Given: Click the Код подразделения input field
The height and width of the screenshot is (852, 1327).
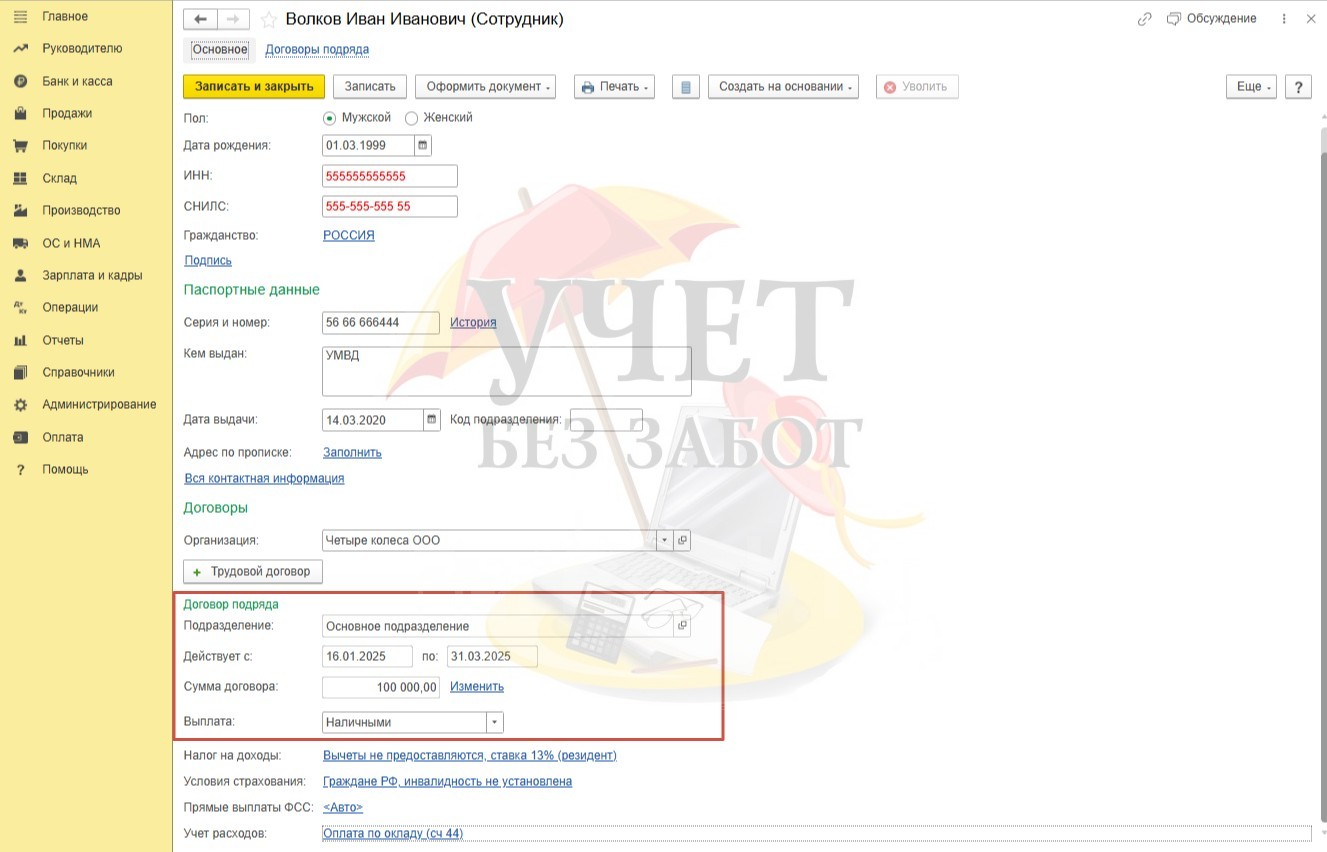Looking at the screenshot, I should [606, 420].
